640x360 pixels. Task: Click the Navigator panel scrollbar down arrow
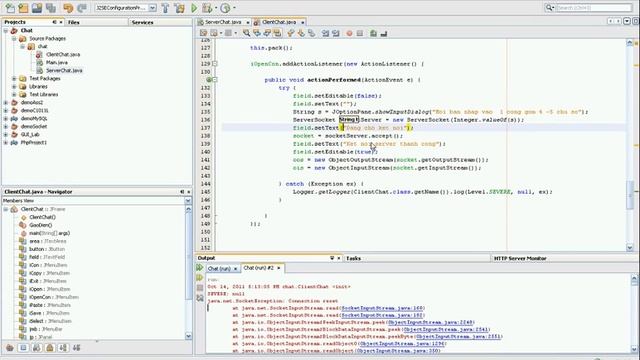(188, 336)
